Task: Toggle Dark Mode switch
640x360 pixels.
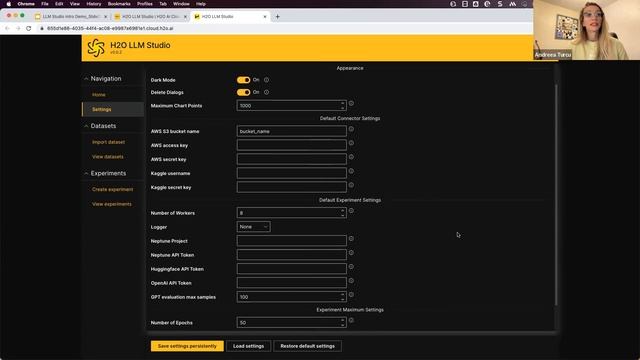Action: [x=243, y=80]
